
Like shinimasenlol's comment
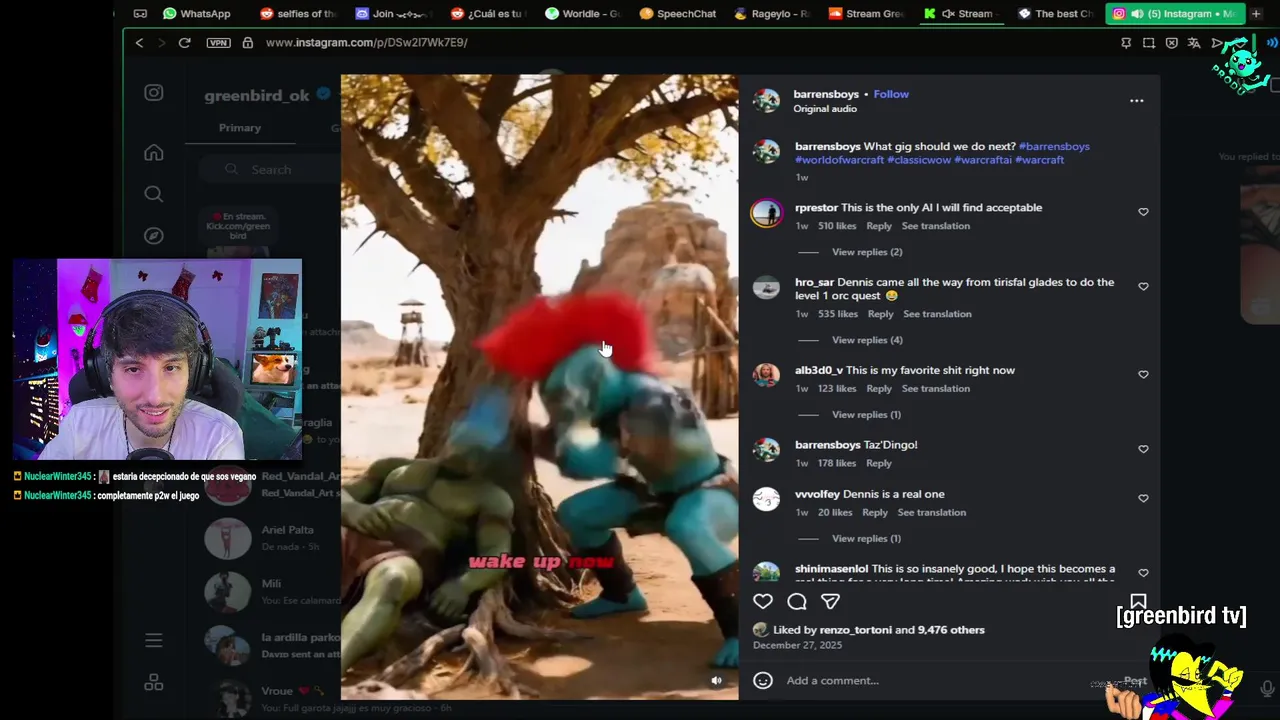[1143, 573]
